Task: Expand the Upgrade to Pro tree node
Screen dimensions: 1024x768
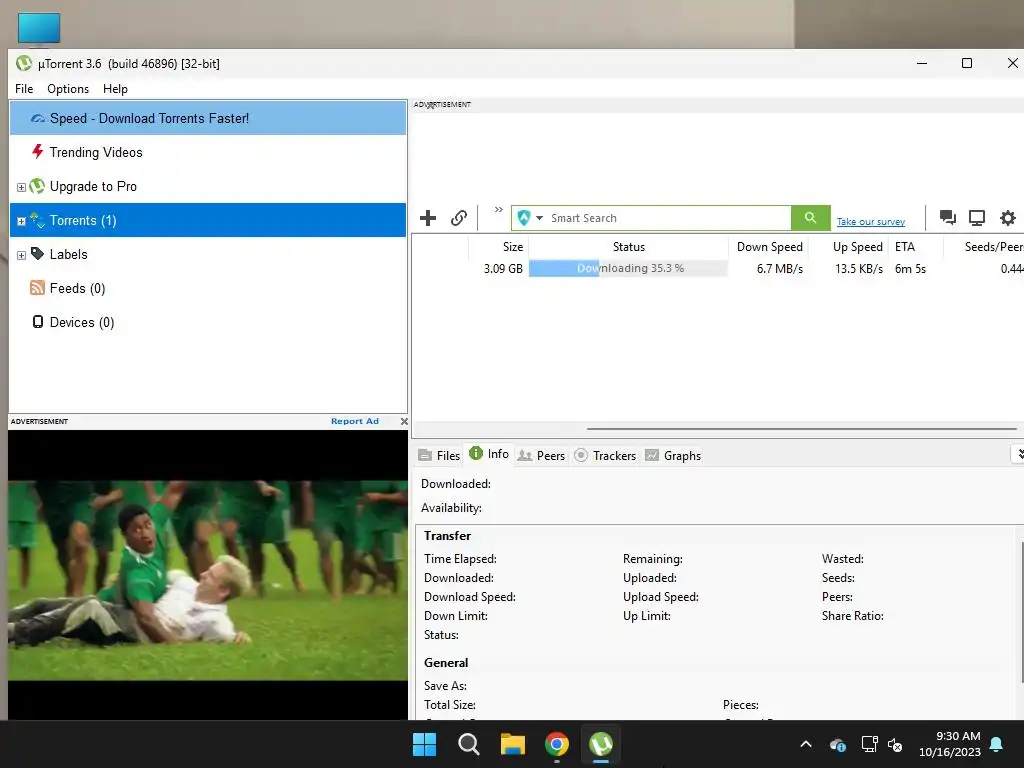Action: [21, 187]
